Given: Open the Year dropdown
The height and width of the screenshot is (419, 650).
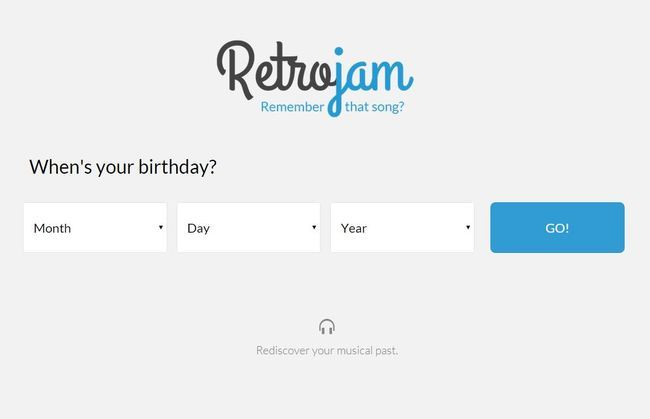Looking at the screenshot, I should tap(402, 228).
